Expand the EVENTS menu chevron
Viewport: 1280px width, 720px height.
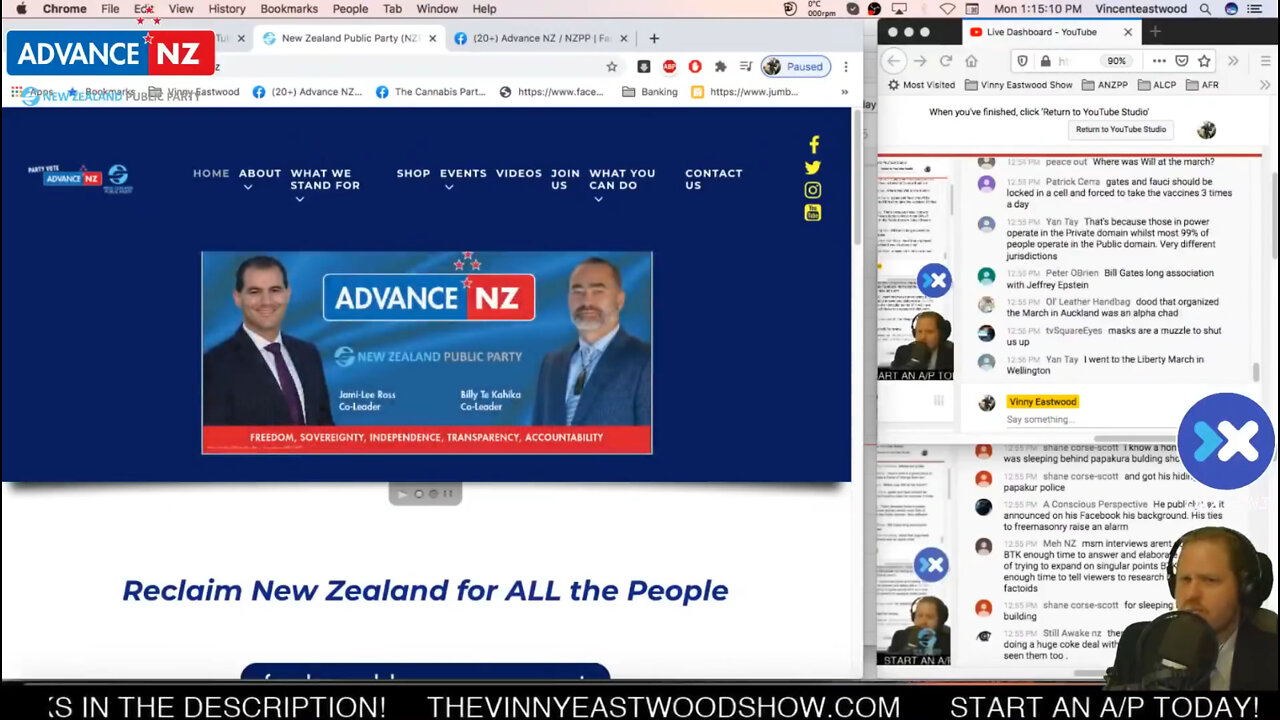click(x=449, y=187)
